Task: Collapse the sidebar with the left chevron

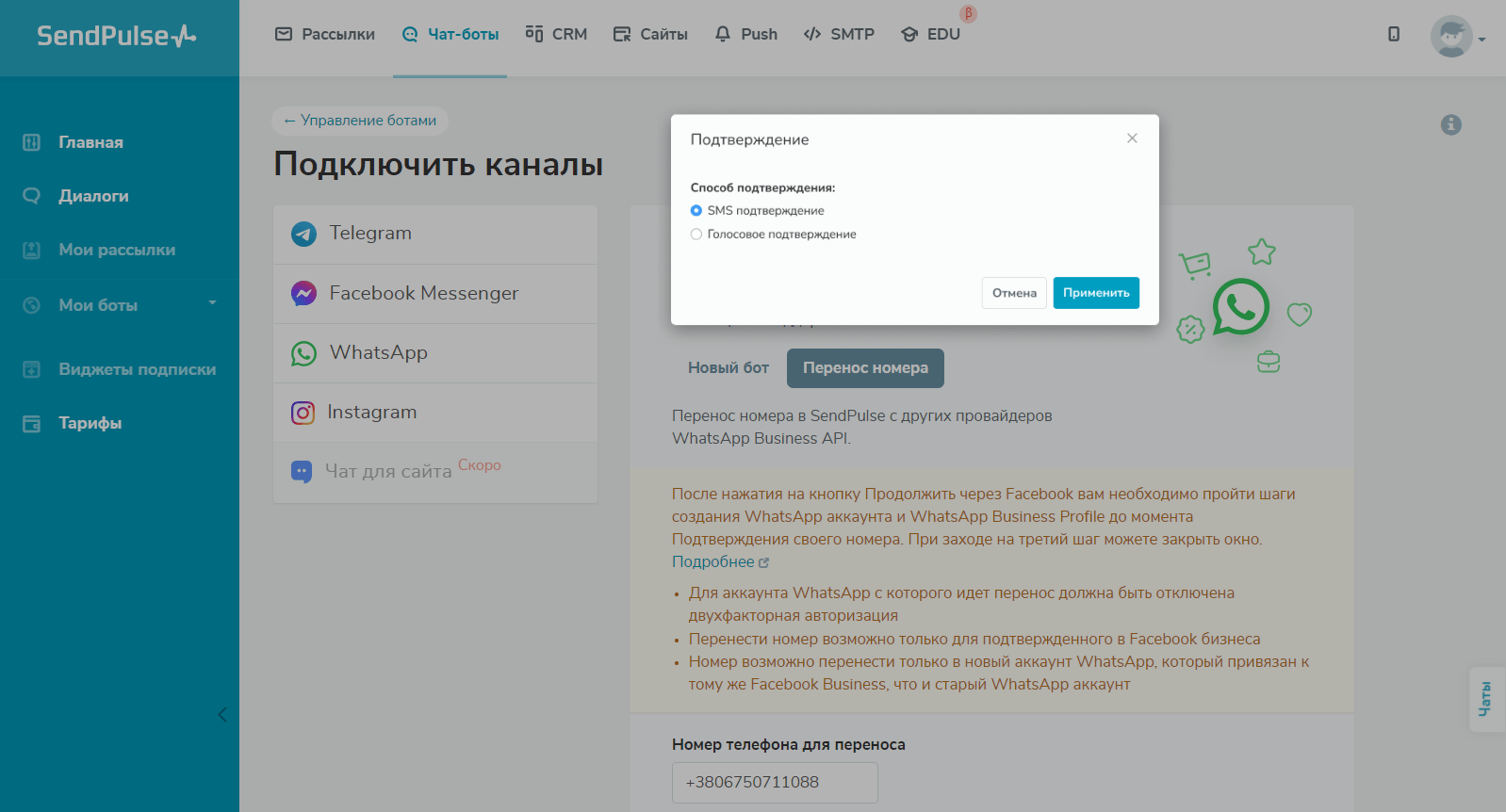Action: [222, 714]
